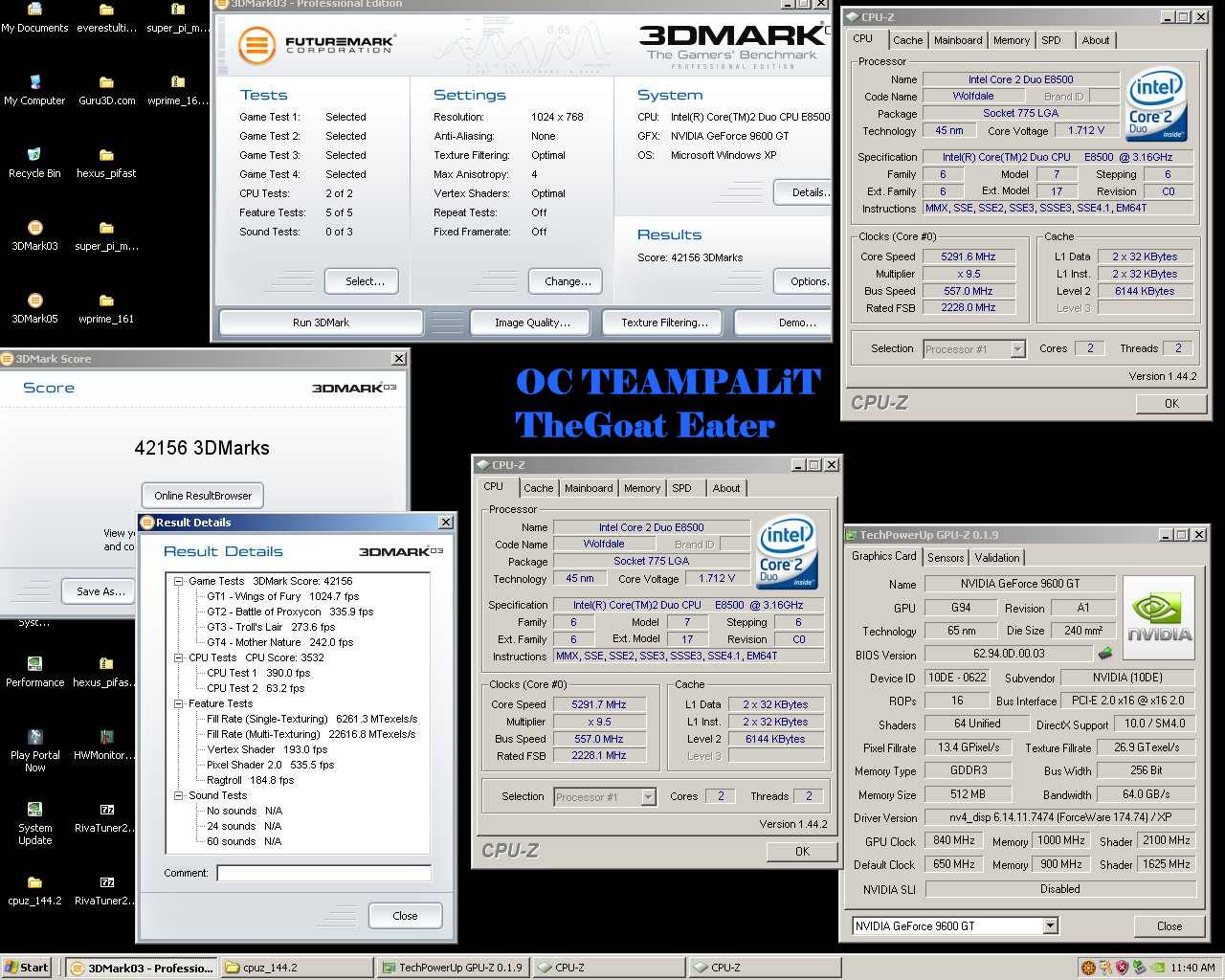The height and width of the screenshot is (980, 1225).
Task: Click Intel Core 2 Duo logo in top CPU-Z
Action: click(x=1157, y=104)
